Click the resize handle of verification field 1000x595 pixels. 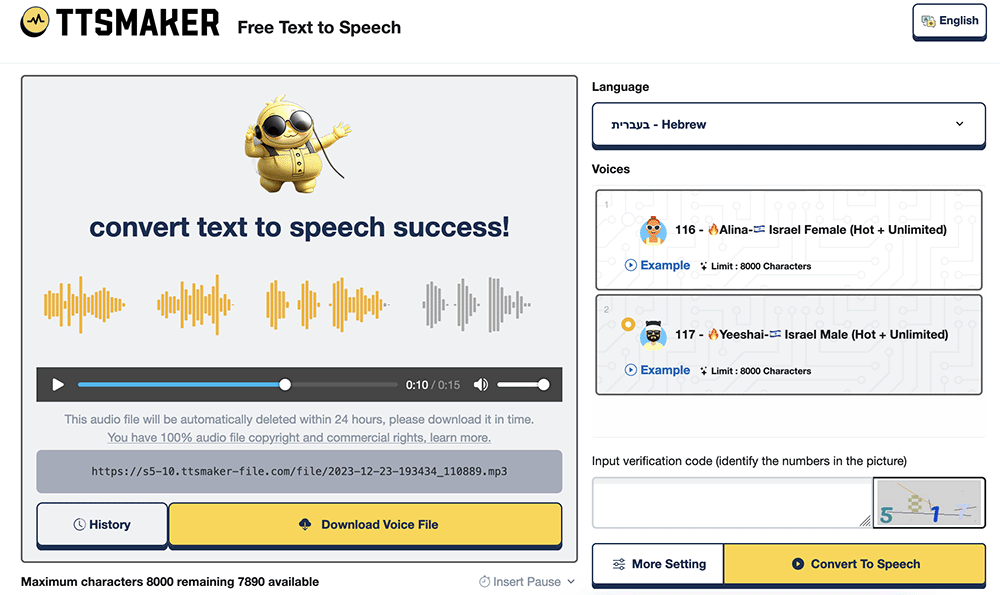865,521
